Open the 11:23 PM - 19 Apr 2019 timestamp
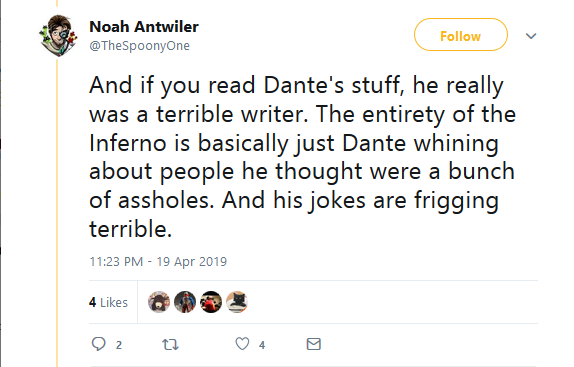Screen dimensions: 574x367 (158, 262)
